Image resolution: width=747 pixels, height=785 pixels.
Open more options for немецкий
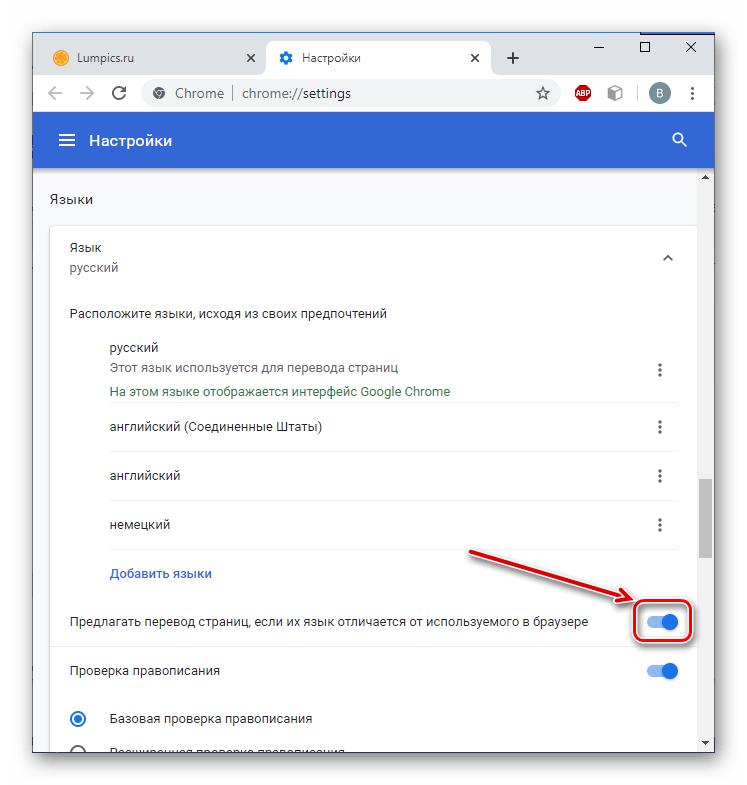(x=659, y=525)
